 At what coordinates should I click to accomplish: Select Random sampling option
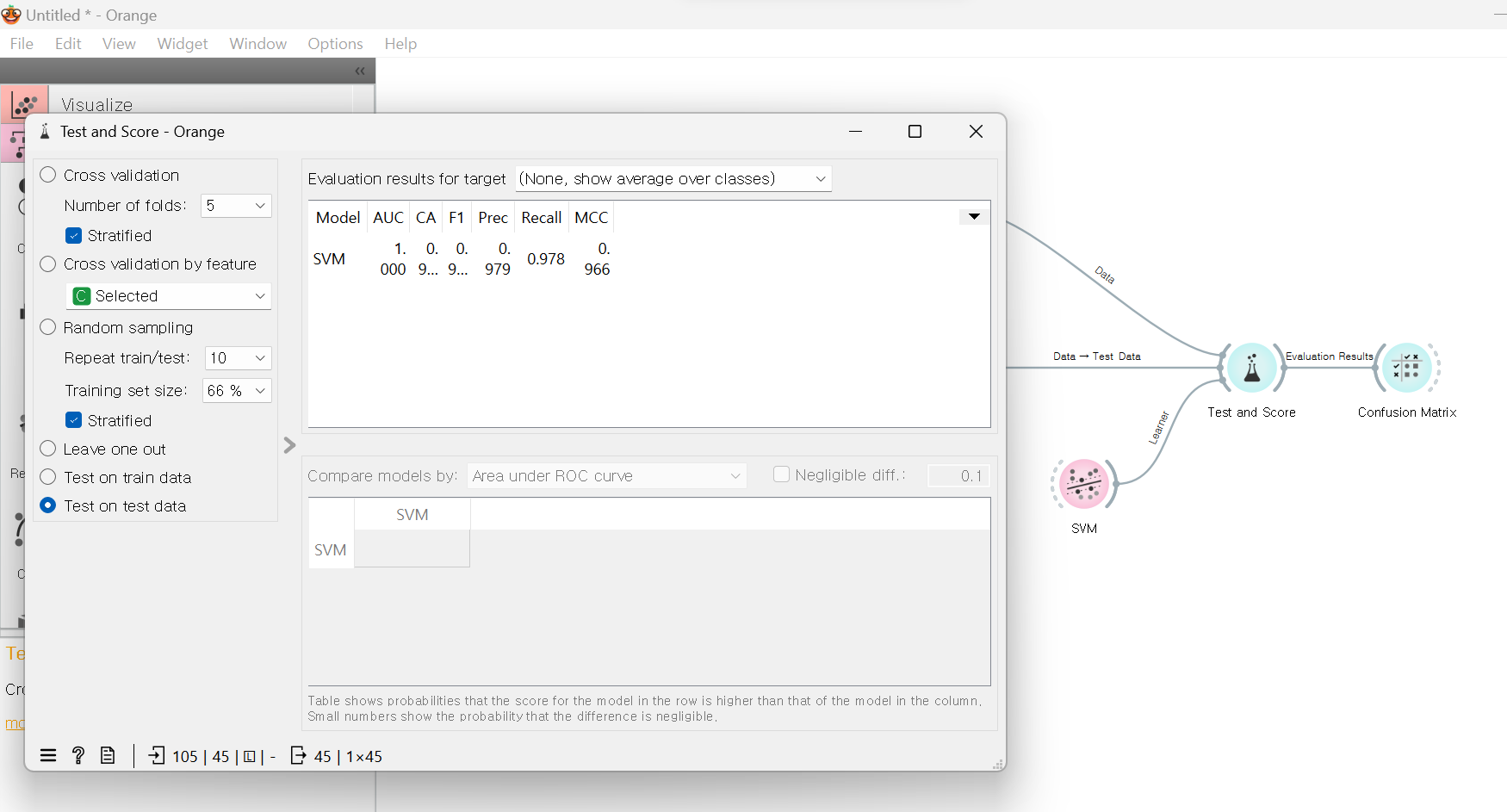[48, 327]
